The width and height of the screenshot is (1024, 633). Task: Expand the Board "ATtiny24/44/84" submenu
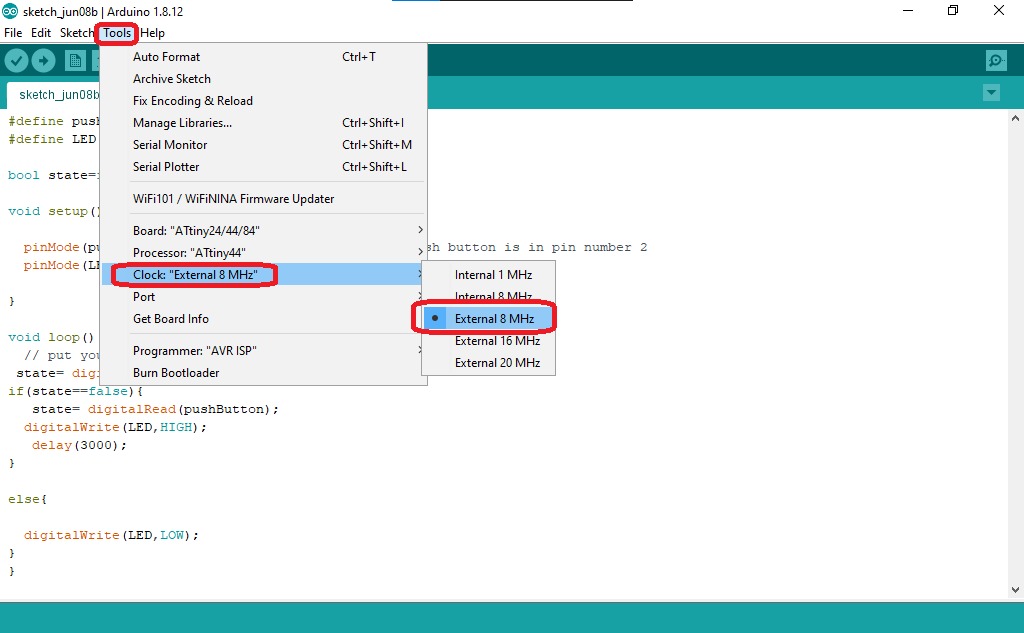(264, 231)
